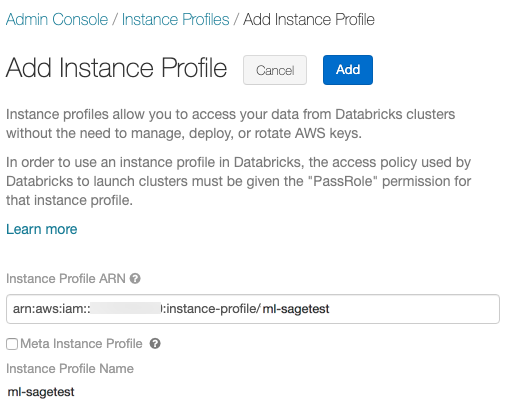
Task: Click the arn:aws:iam prefix in ARN field
Action: [x=52, y=309]
